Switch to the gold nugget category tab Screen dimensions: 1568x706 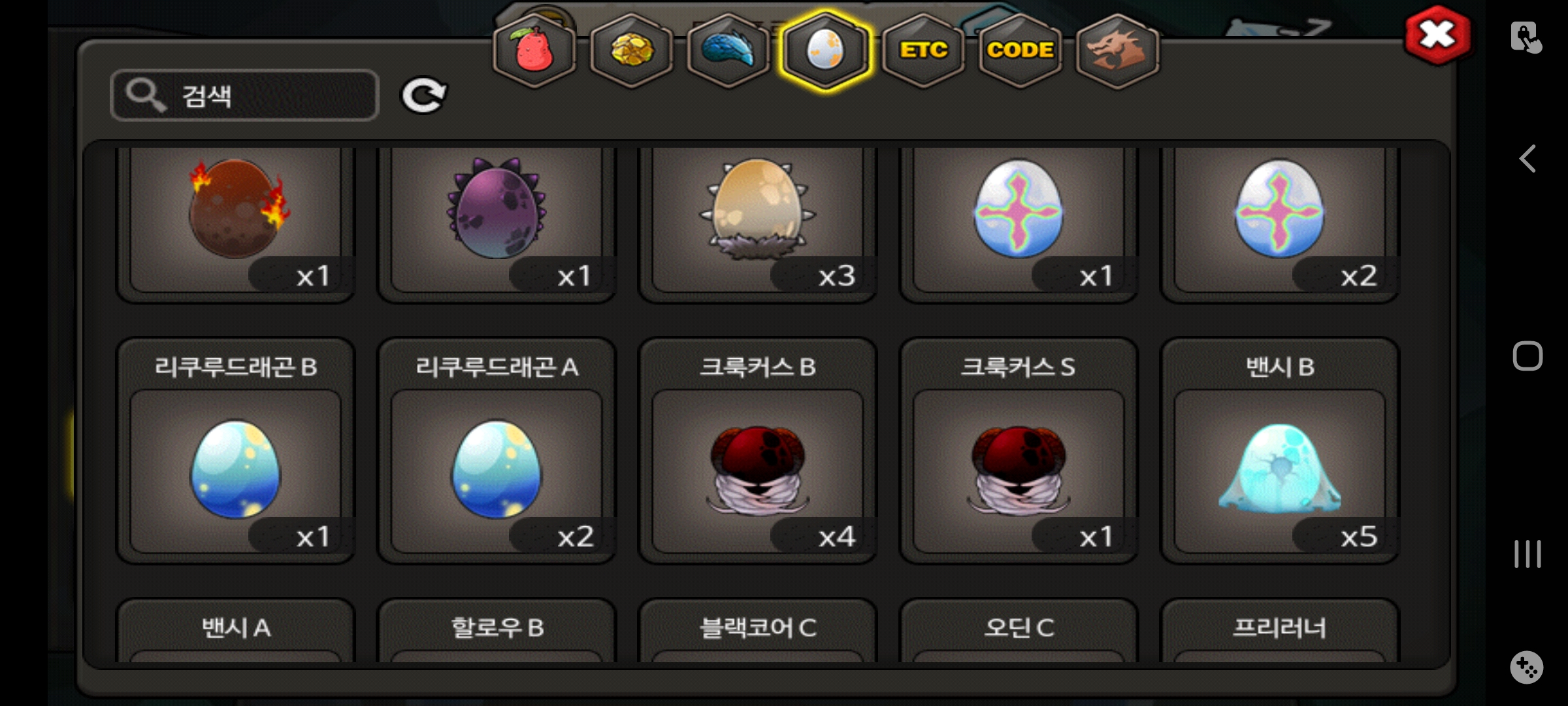[632, 50]
